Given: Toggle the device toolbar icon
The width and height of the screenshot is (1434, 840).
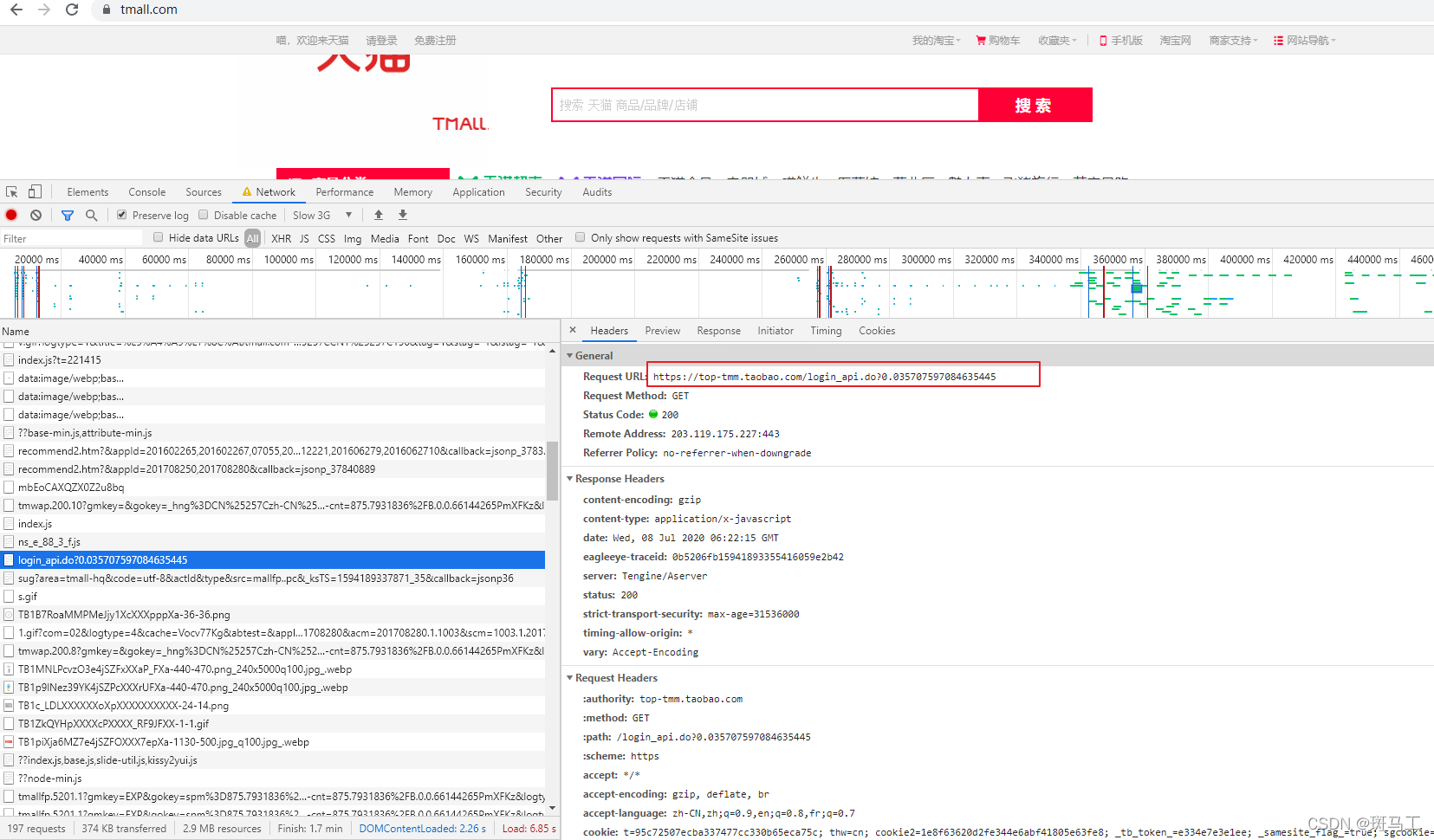Looking at the screenshot, I should point(35,192).
